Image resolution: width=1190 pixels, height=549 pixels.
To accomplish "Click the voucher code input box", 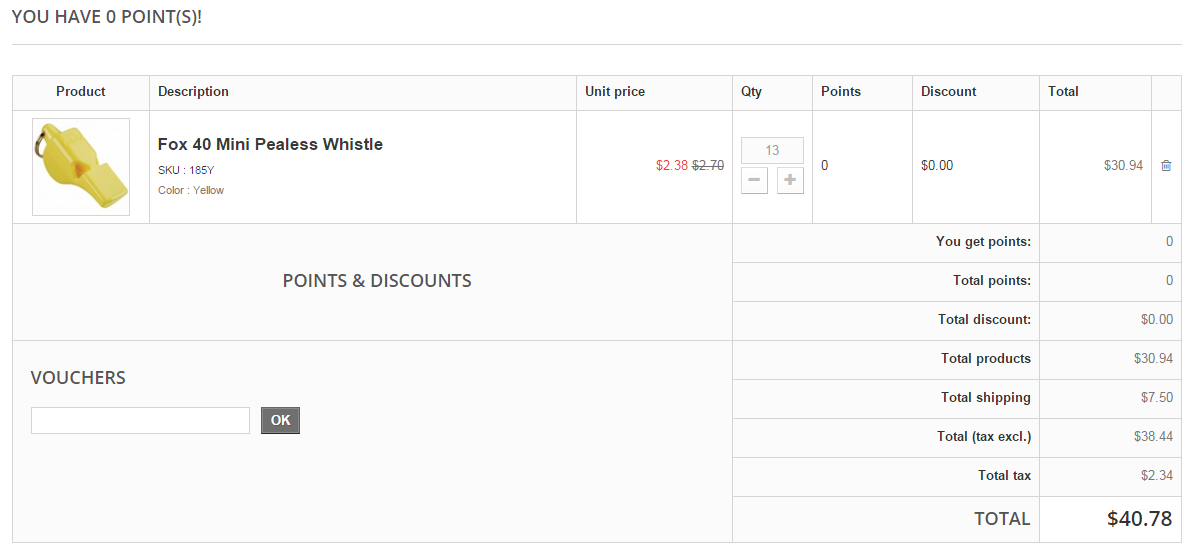I will point(140,421).
